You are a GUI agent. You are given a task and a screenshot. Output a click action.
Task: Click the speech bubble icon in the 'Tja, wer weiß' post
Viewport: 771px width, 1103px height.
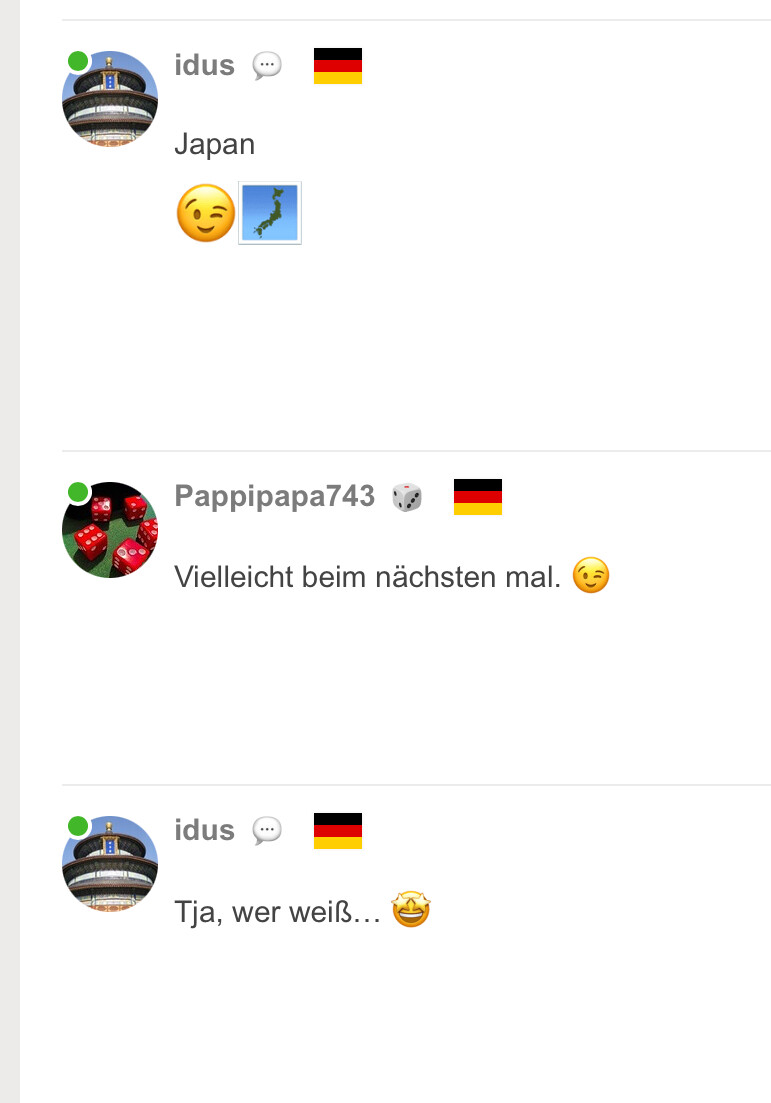(267, 831)
